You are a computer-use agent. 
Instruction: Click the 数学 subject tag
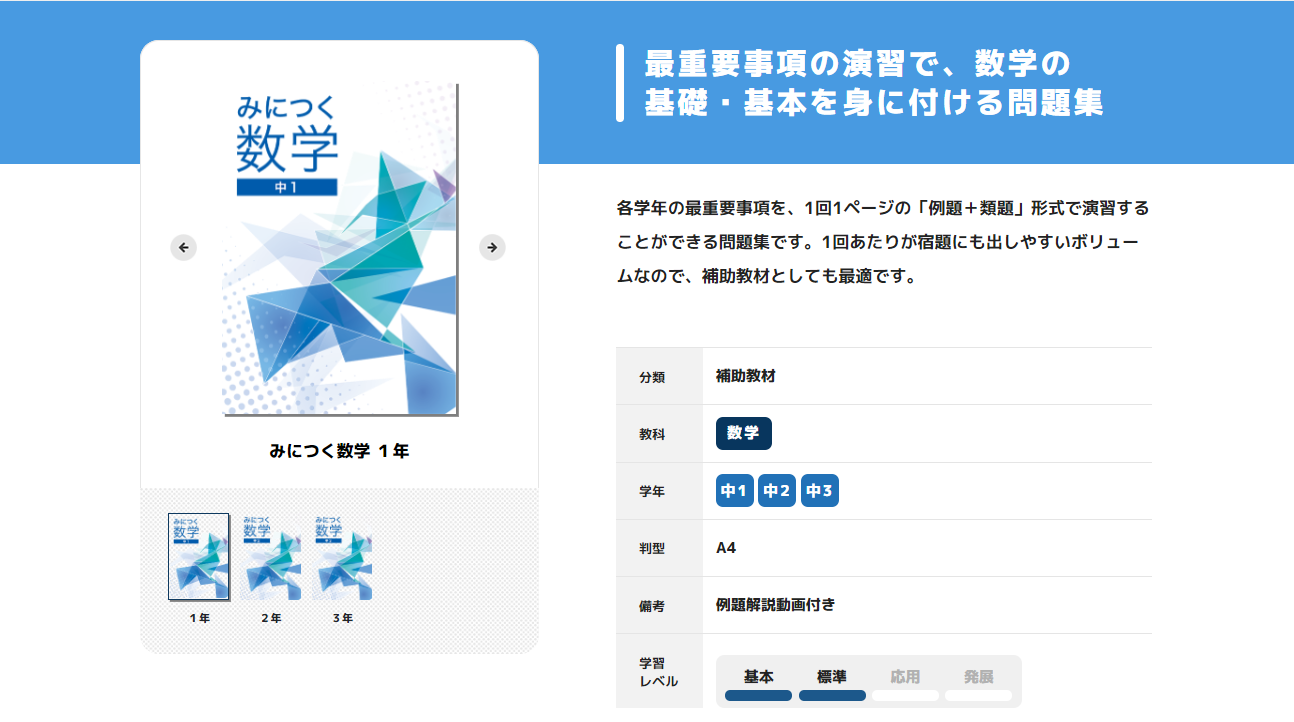pos(743,434)
